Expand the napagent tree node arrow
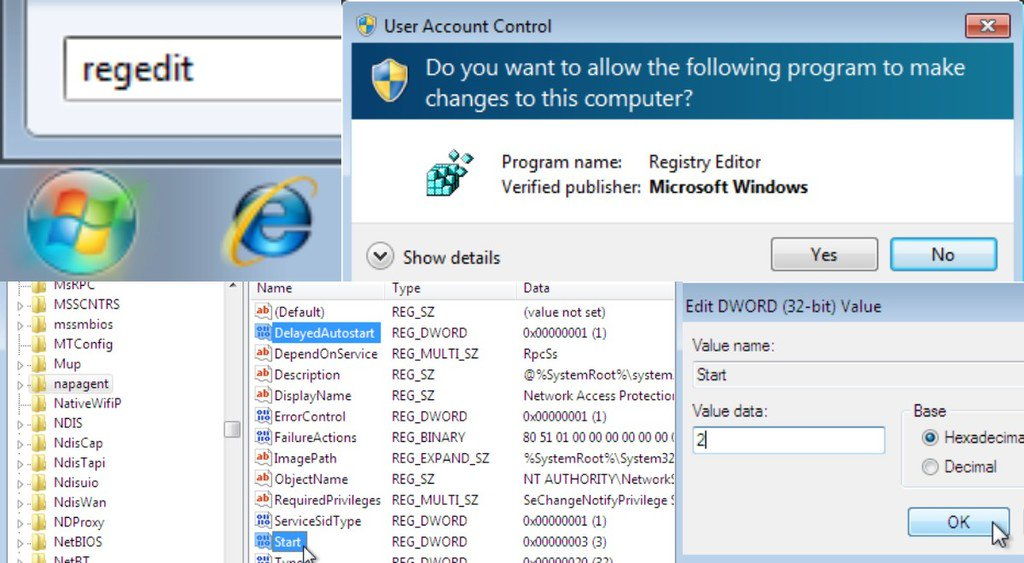The height and width of the screenshot is (563, 1024). (x=20, y=384)
